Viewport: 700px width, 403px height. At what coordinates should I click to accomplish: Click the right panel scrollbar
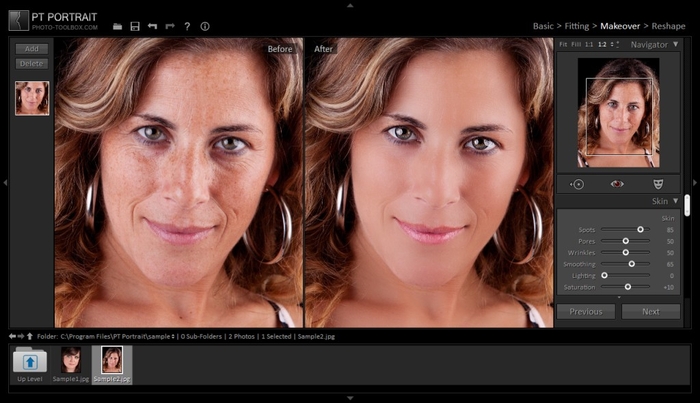[687, 205]
